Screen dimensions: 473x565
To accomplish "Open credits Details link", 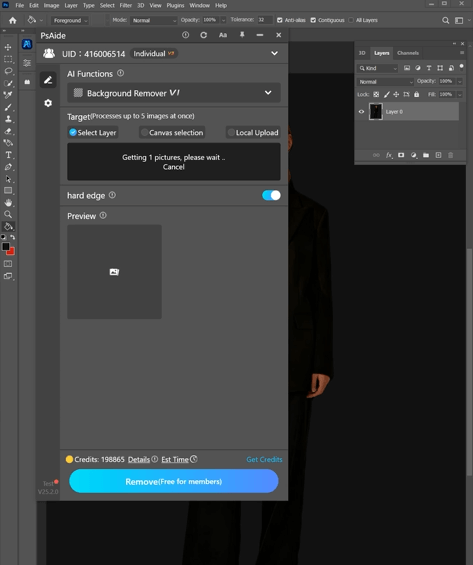I will 139,459.
